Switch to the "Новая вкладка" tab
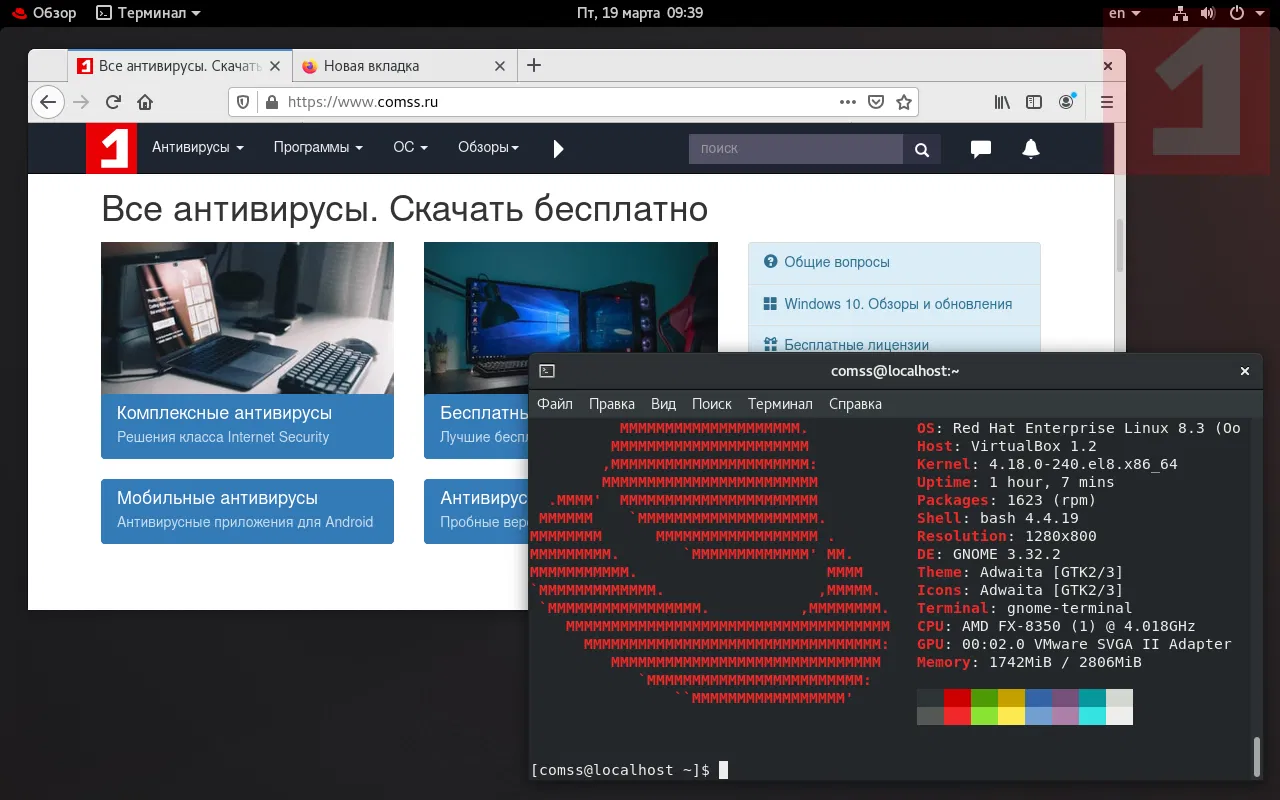 tap(404, 66)
